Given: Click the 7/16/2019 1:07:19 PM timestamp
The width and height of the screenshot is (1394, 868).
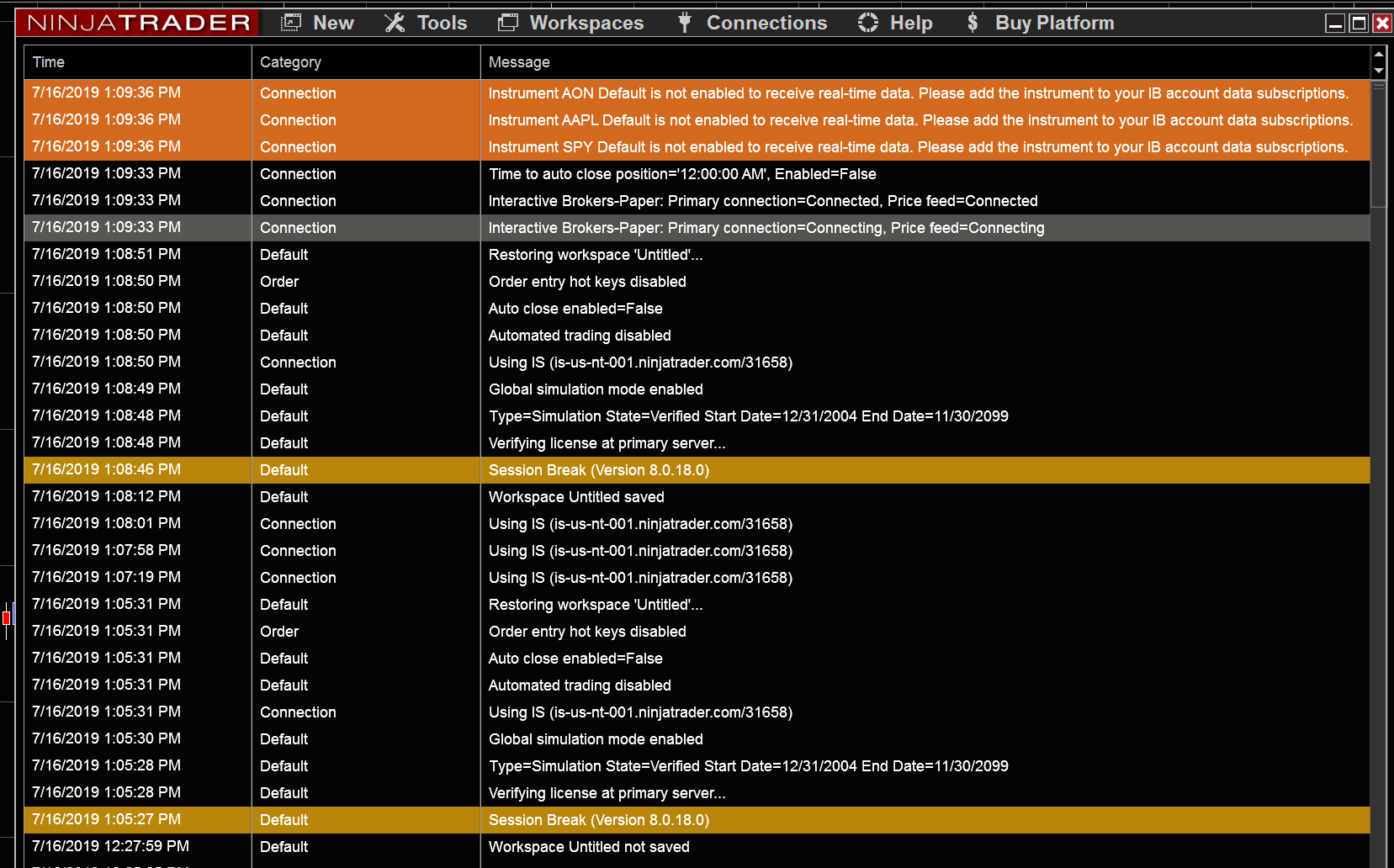Looking at the screenshot, I should 106,577.
